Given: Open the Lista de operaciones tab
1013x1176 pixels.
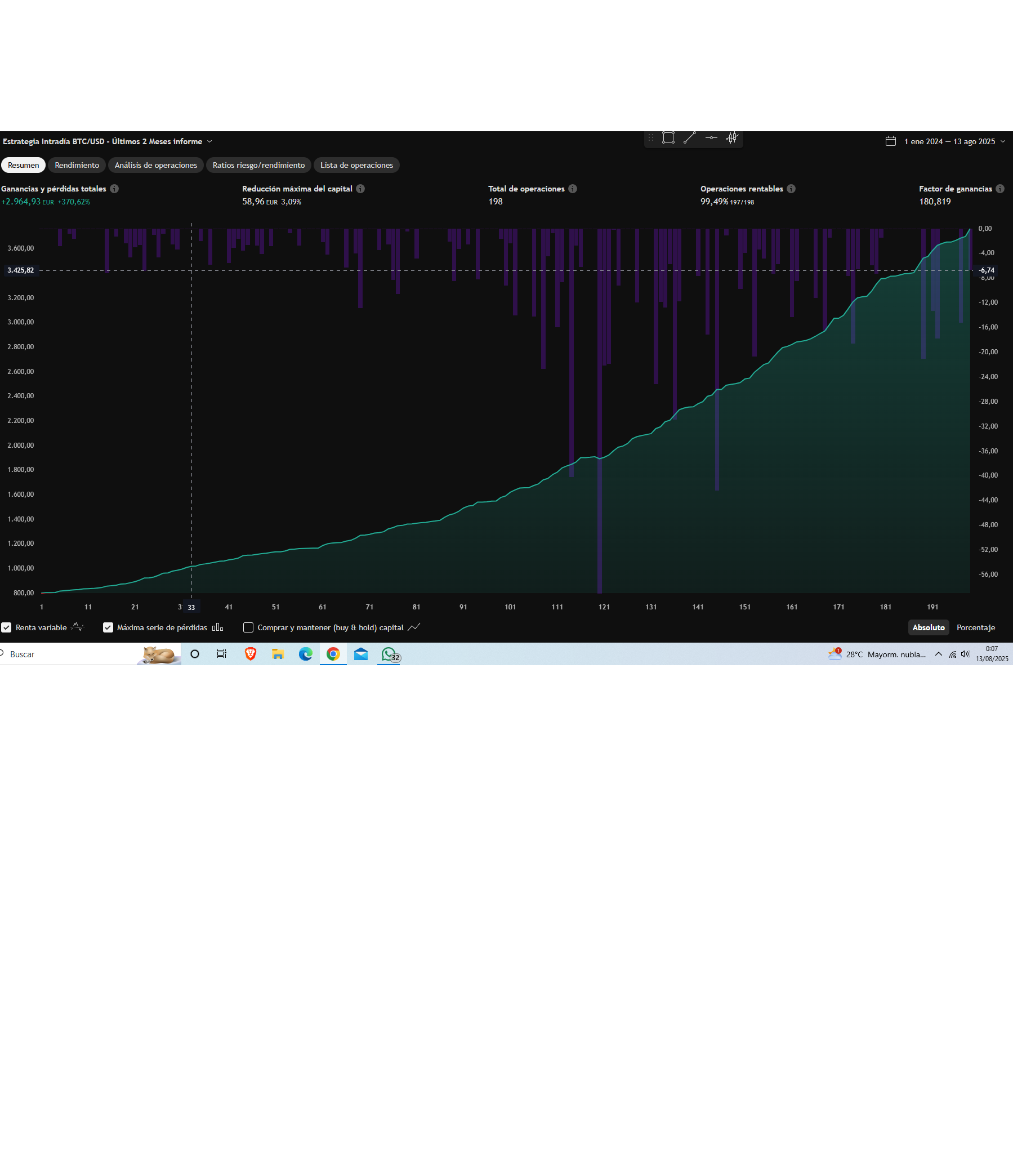Looking at the screenshot, I should 356,165.
